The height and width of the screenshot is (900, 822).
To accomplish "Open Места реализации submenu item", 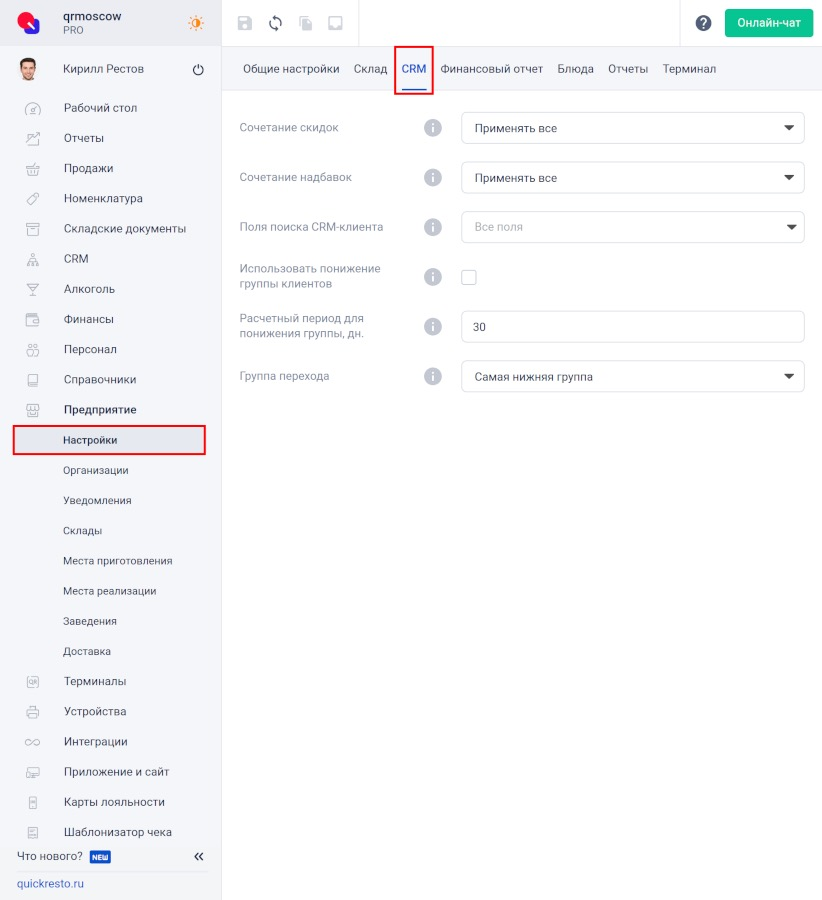I will (x=109, y=591).
